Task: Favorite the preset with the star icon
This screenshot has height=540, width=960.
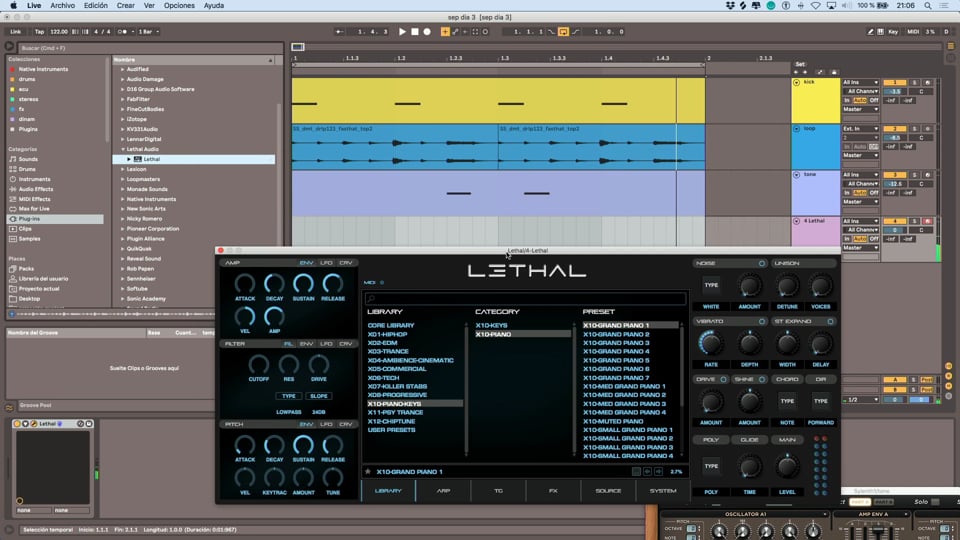Action: pyautogui.click(x=368, y=472)
